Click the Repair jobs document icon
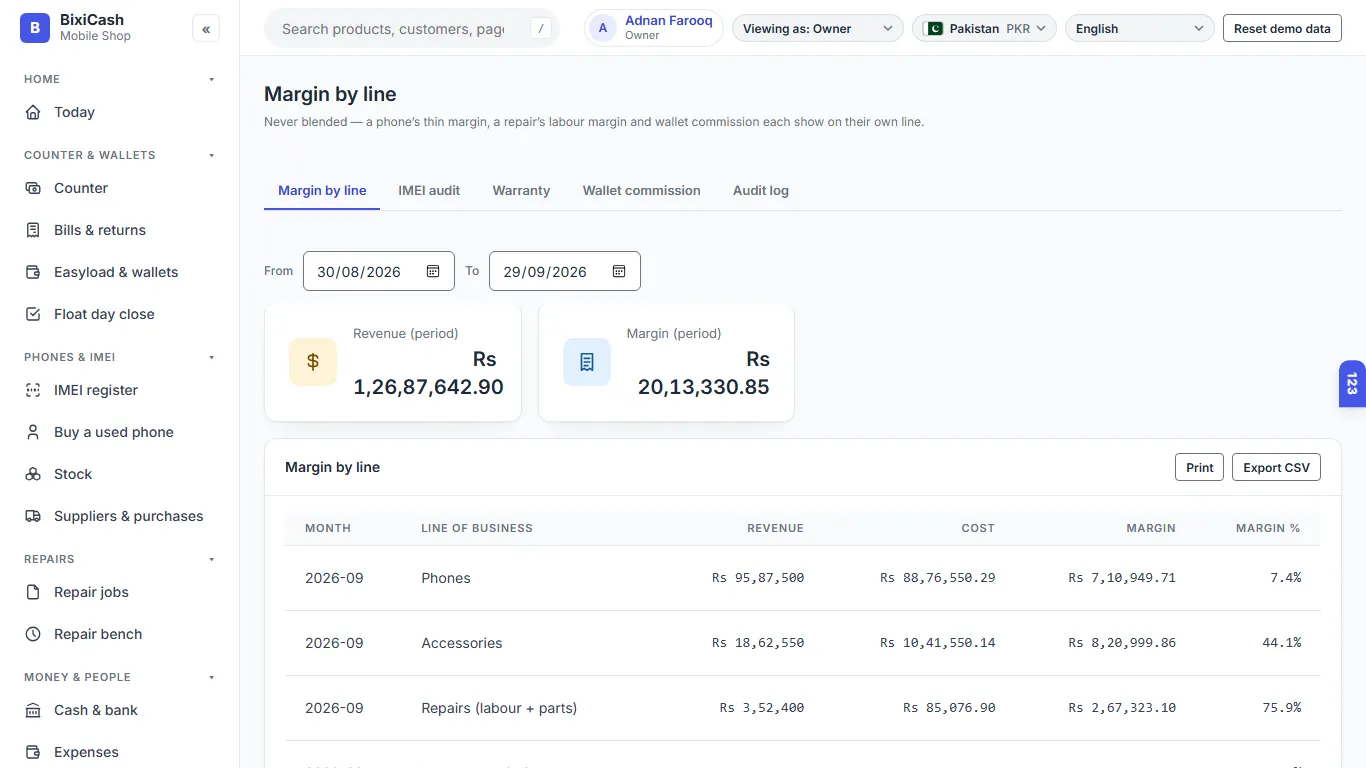1366x768 pixels. point(33,592)
